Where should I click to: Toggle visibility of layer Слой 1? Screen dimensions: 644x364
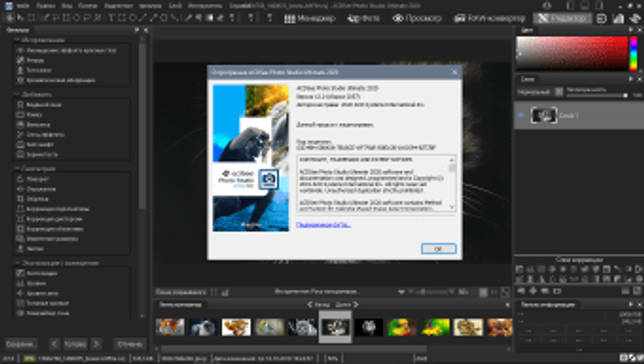[521, 116]
